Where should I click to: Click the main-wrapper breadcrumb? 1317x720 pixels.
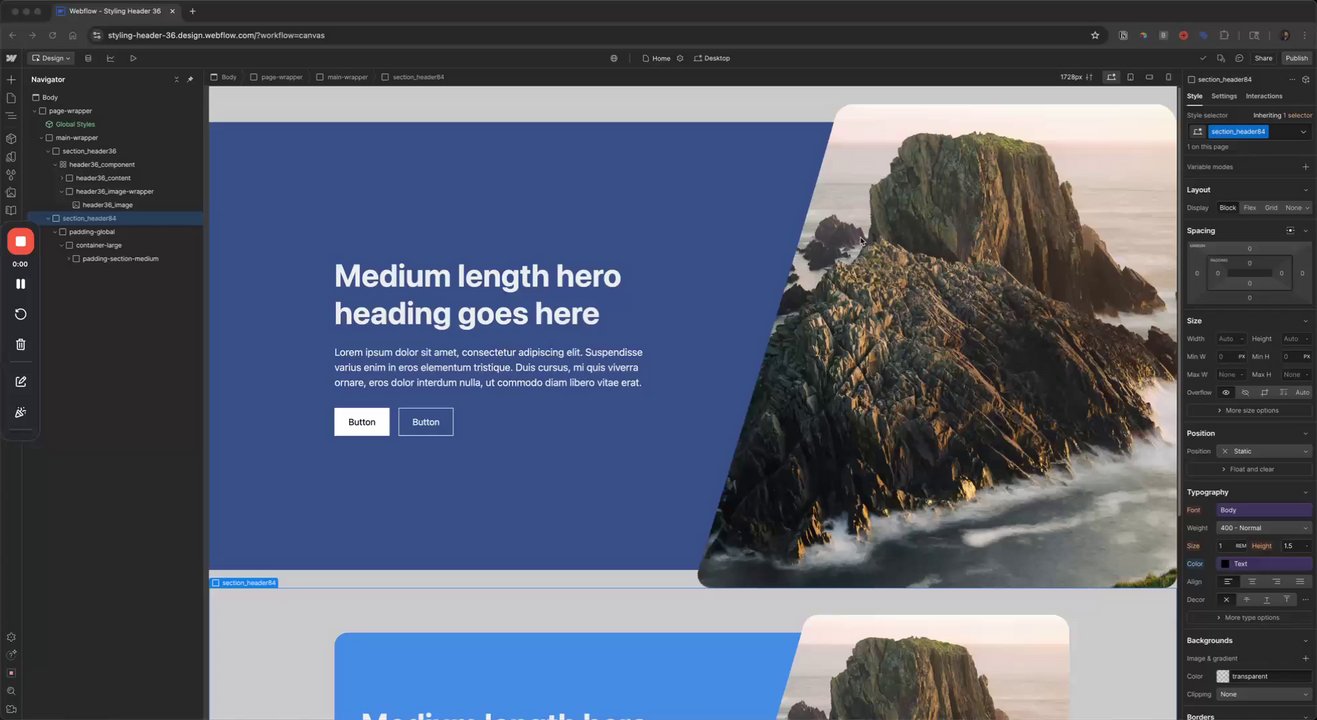pos(342,77)
